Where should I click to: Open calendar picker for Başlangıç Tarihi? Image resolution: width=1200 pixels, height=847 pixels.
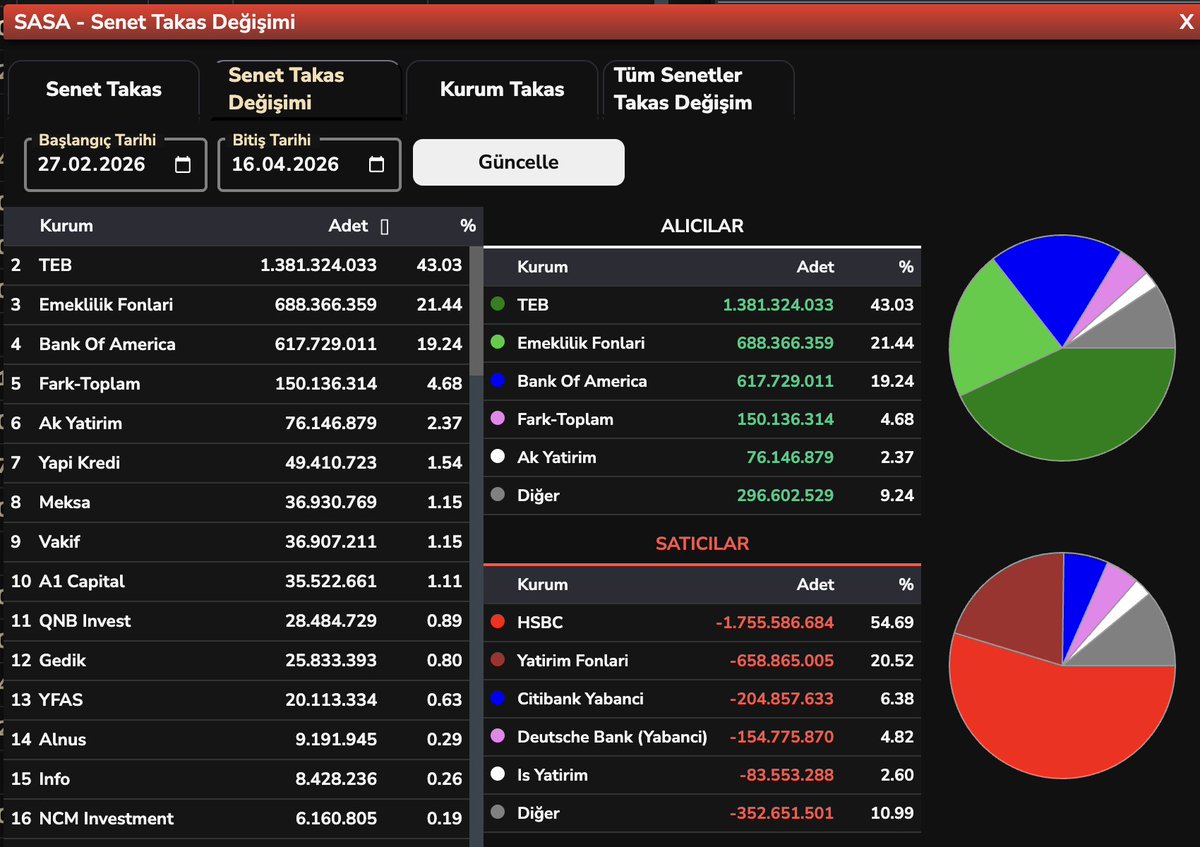[183, 165]
